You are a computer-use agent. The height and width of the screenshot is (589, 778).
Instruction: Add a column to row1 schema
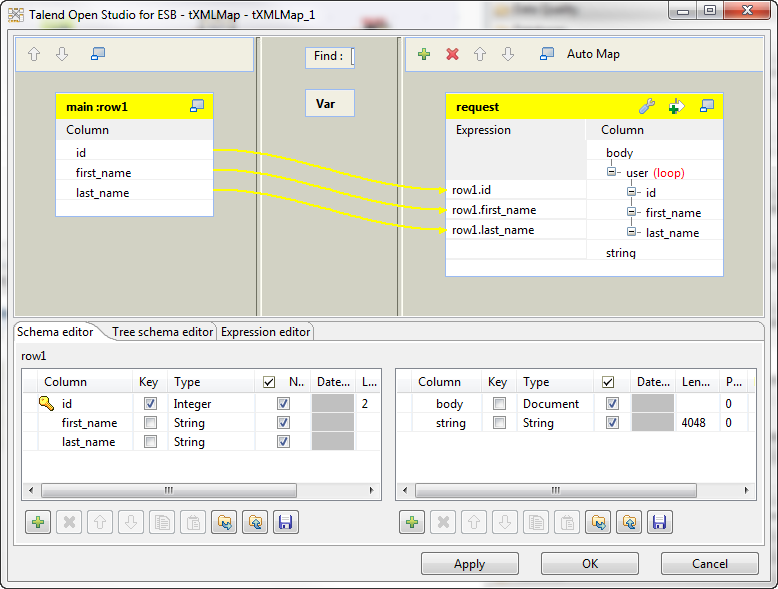tap(38, 522)
